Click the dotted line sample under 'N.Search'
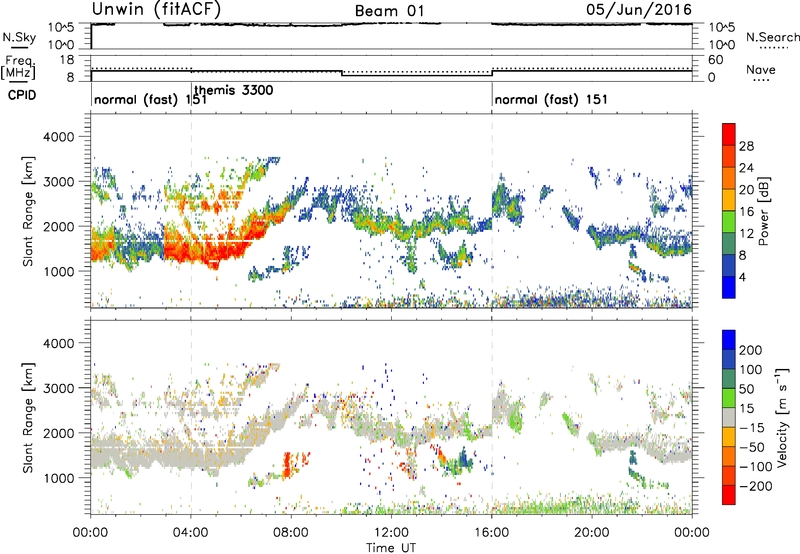The width and height of the screenshot is (800, 554). click(x=774, y=48)
